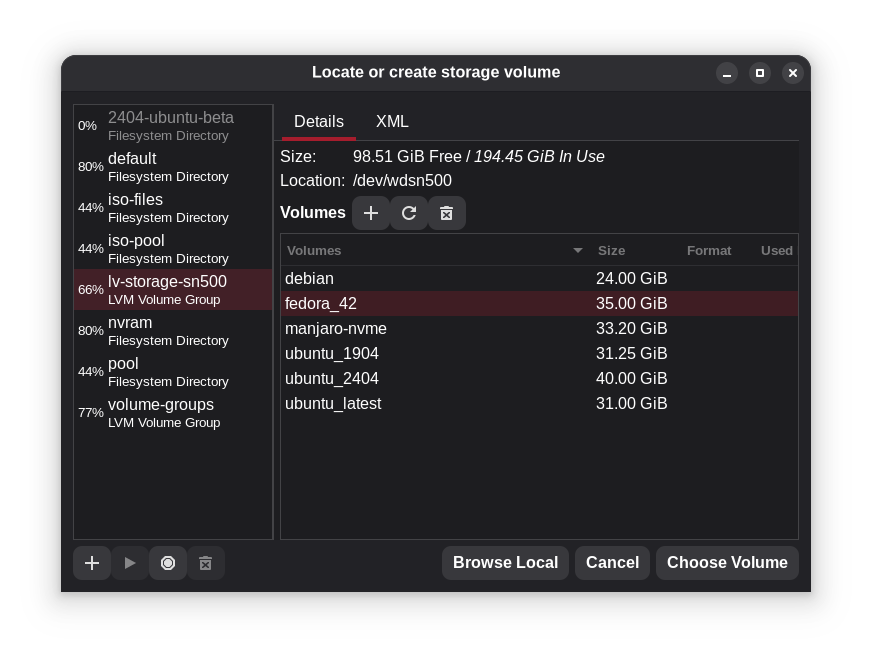Minimize the storage volume dialog
This screenshot has width=872, height=659.
click(727, 73)
